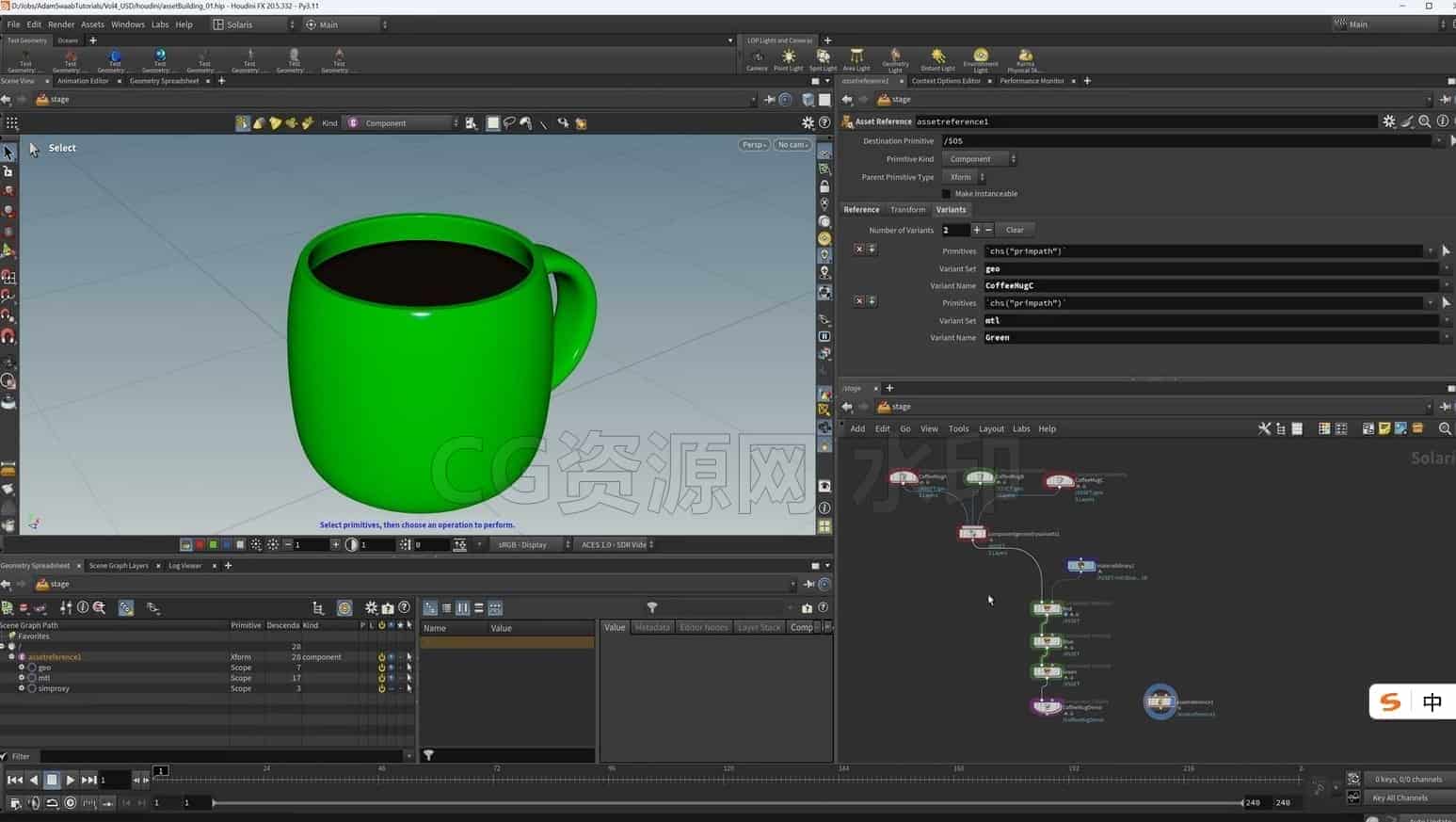Open the Parent Primitive Type dropdown

[964, 177]
